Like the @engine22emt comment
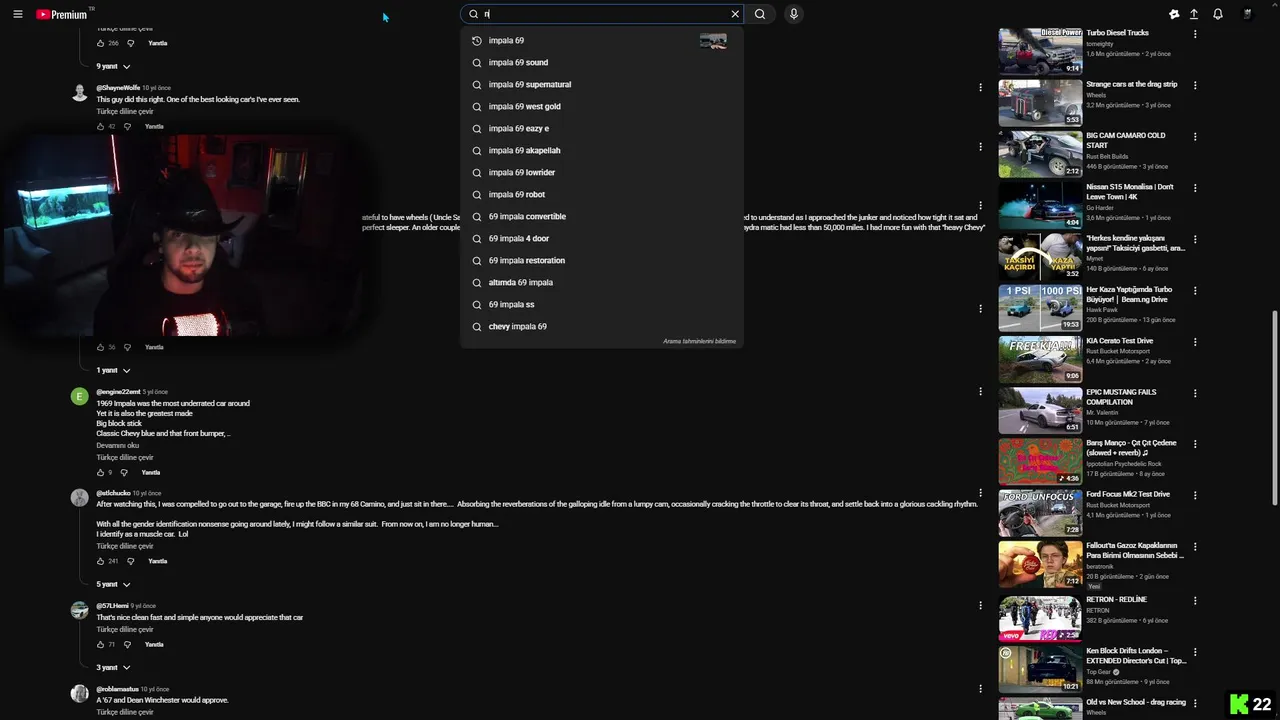1280x720 pixels. (x=100, y=472)
